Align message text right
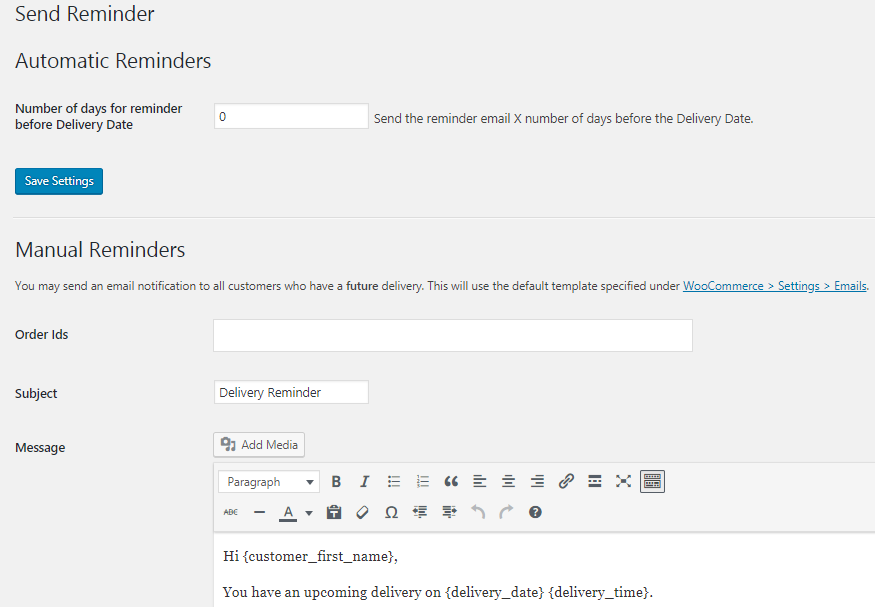The width and height of the screenshot is (875, 607). pyautogui.click(x=537, y=481)
